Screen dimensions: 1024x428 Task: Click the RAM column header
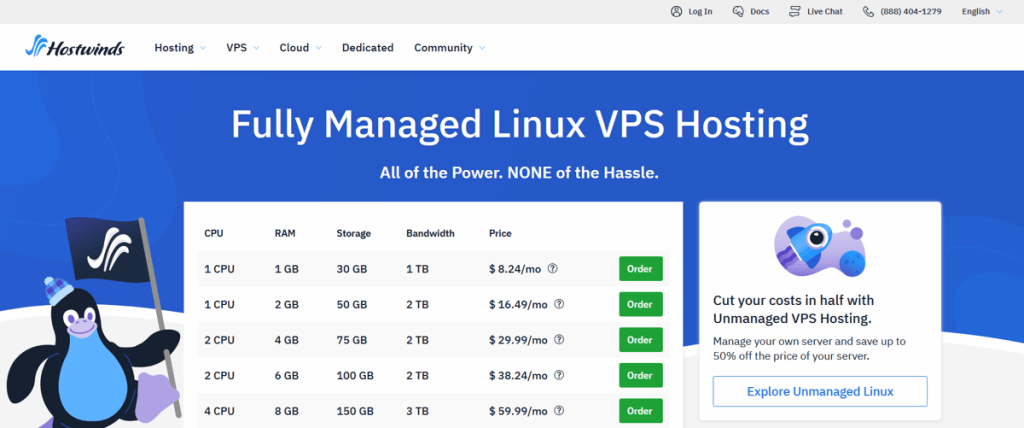pos(285,233)
